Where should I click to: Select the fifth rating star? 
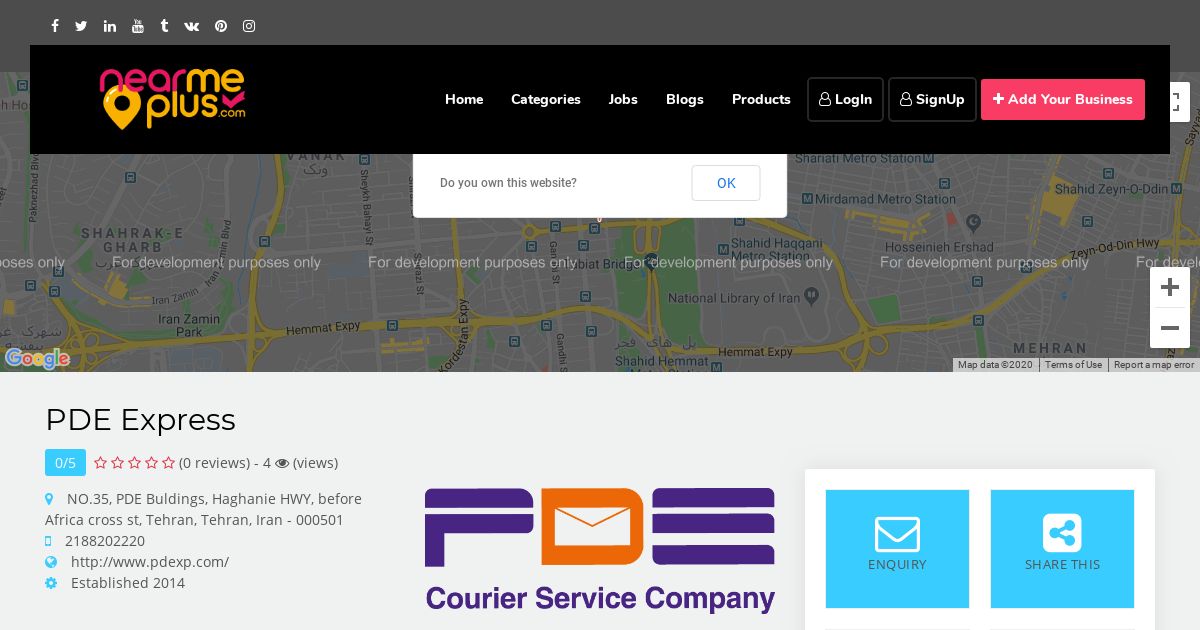coord(168,463)
